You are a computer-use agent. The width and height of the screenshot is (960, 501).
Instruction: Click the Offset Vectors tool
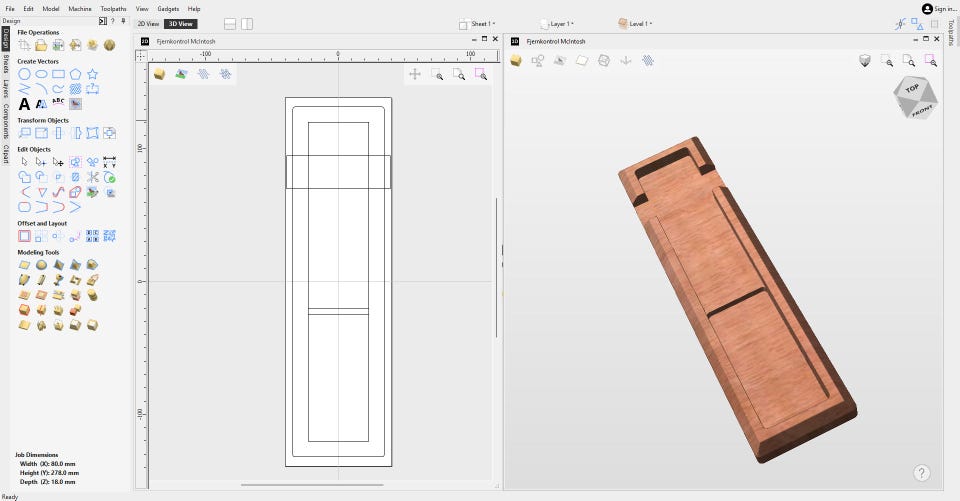[24, 236]
